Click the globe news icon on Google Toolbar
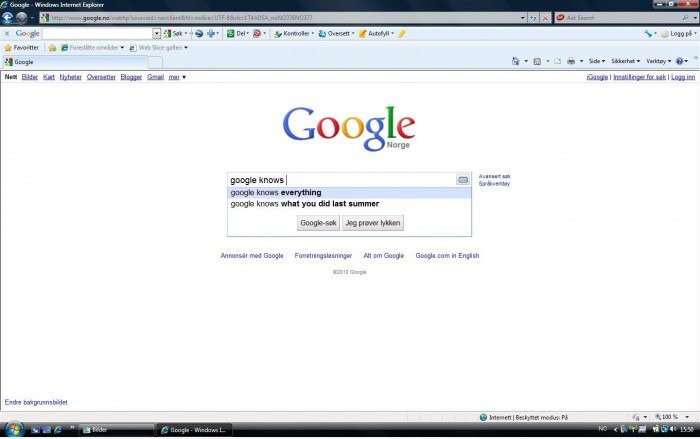 [199, 33]
